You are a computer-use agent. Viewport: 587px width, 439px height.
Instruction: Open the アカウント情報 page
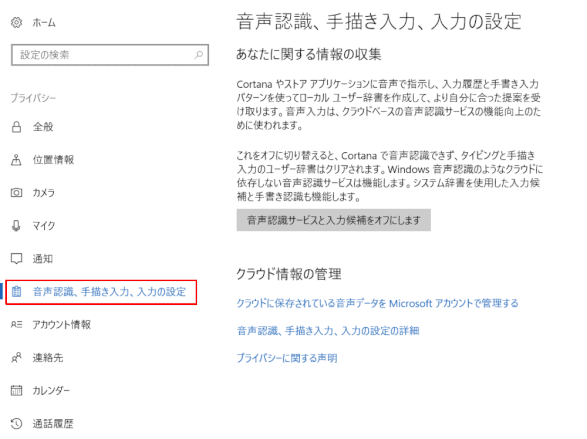click(62, 324)
